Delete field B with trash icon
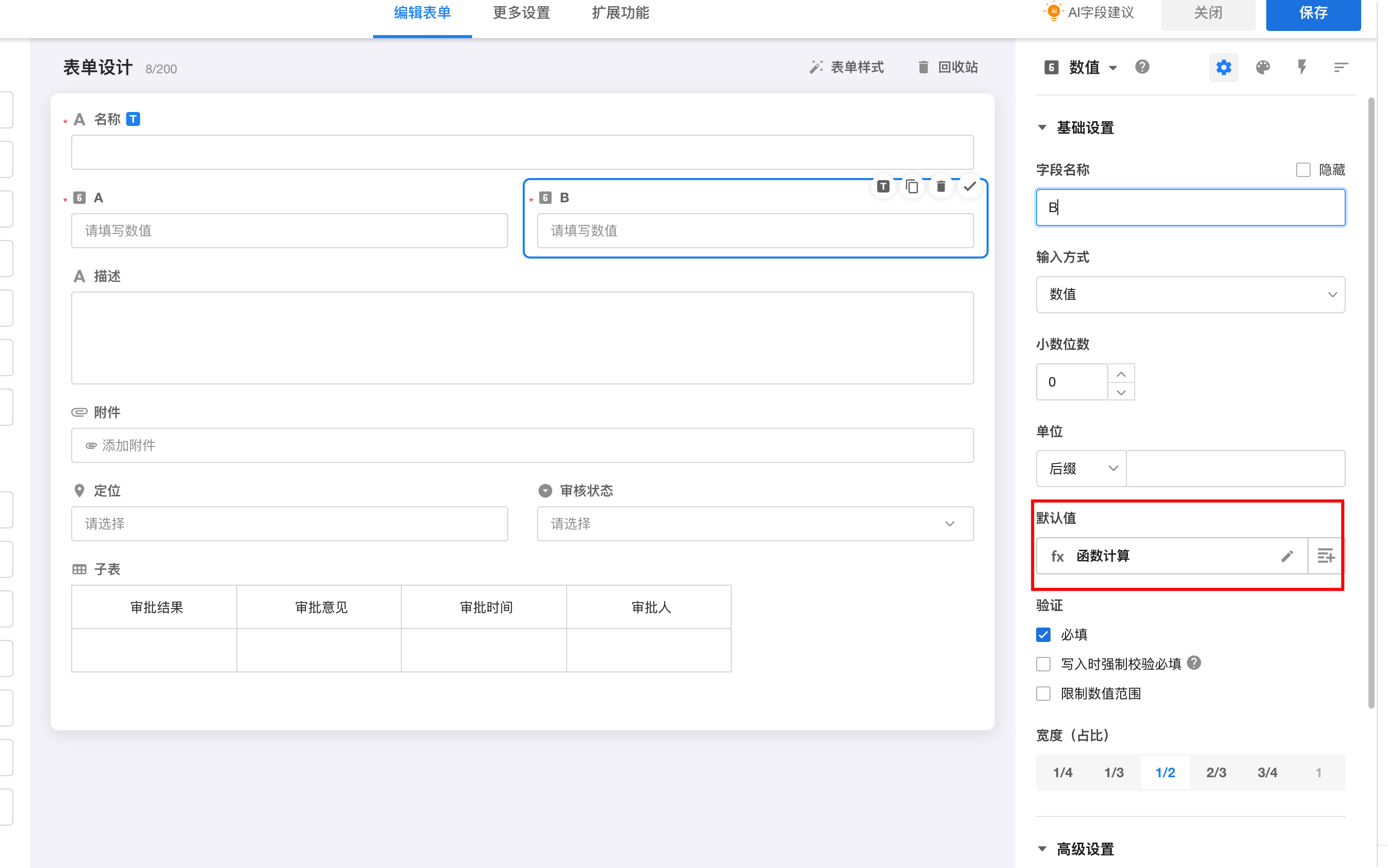This screenshot has width=1388, height=868. [x=940, y=187]
